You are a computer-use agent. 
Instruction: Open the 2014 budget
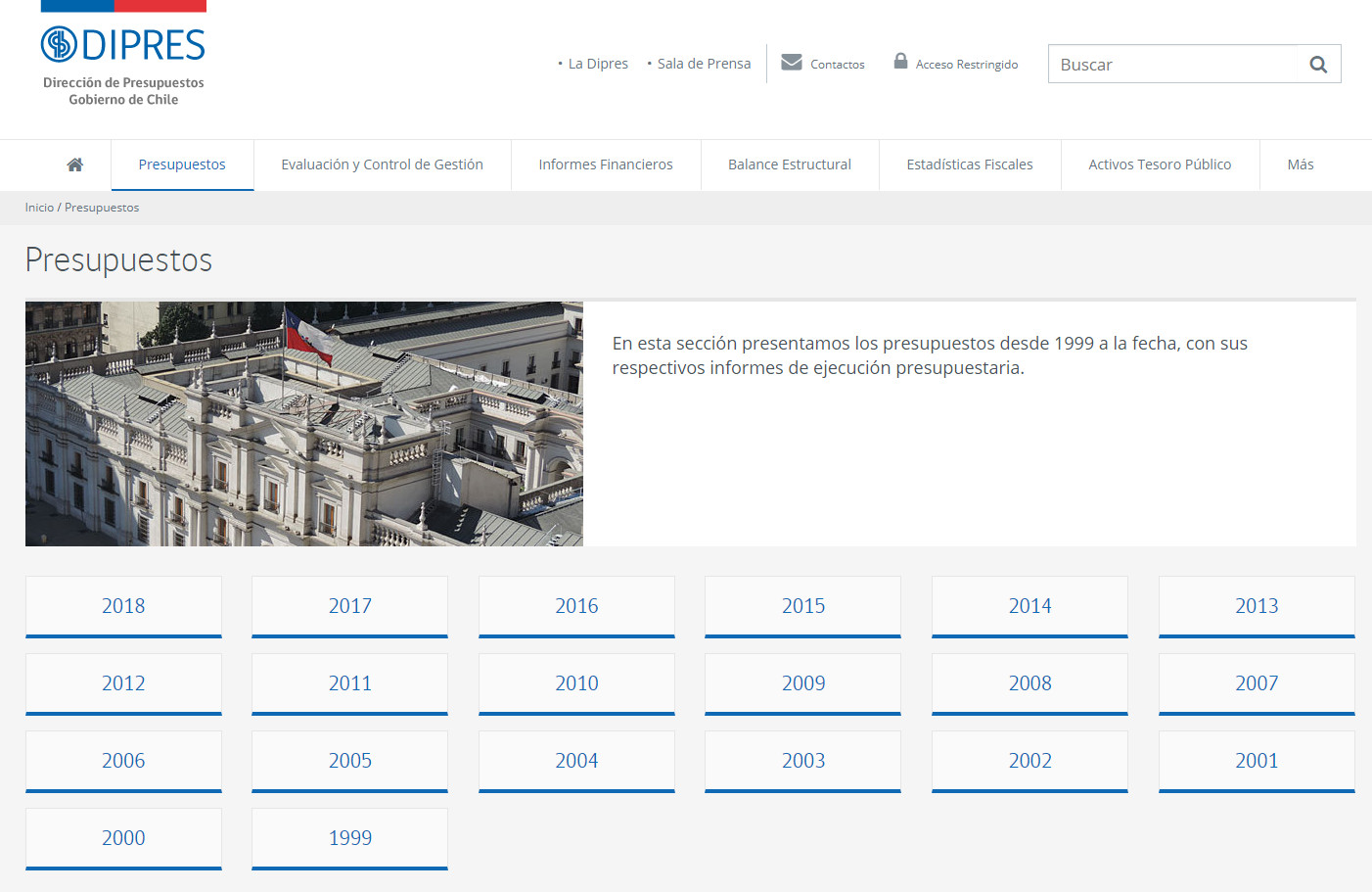click(1029, 606)
